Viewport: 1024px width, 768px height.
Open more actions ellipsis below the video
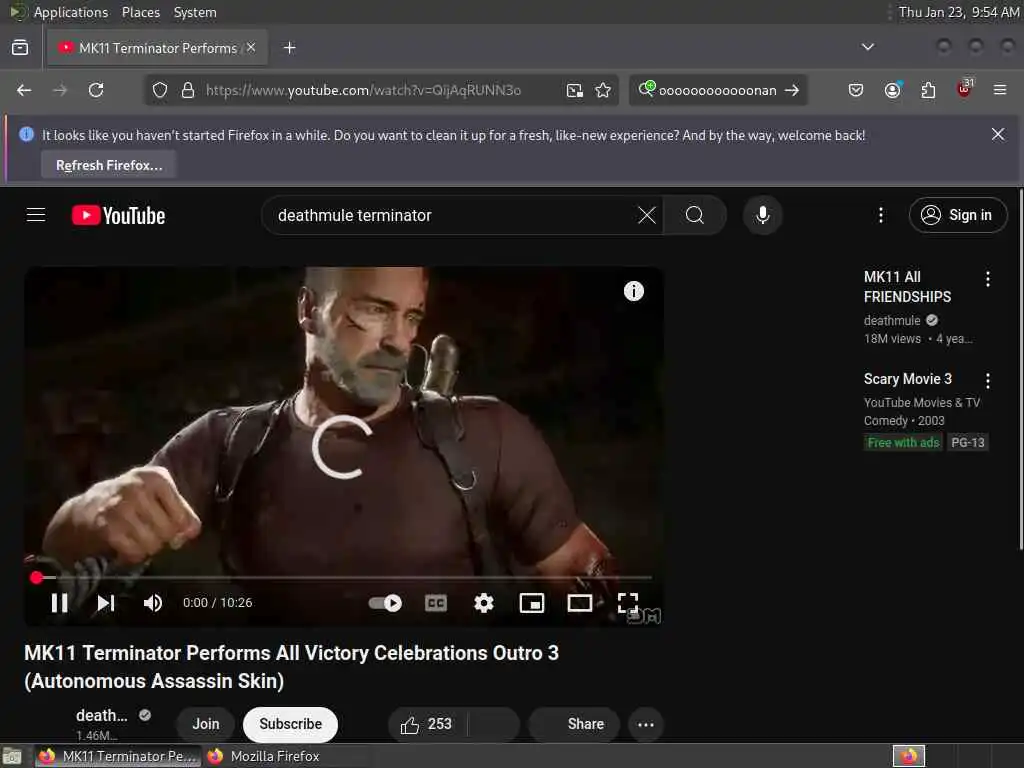point(645,724)
